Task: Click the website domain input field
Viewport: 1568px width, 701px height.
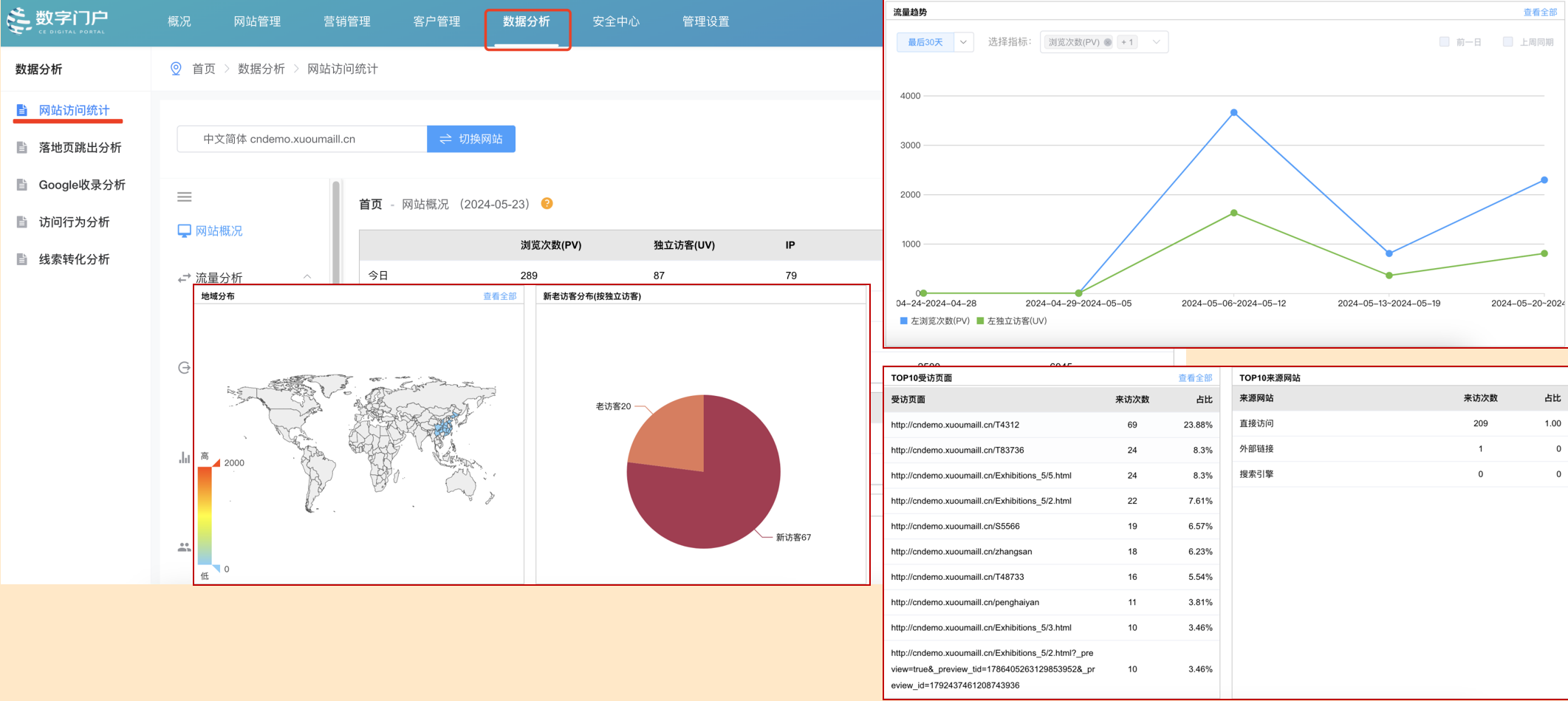Action: (x=302, y=139)
